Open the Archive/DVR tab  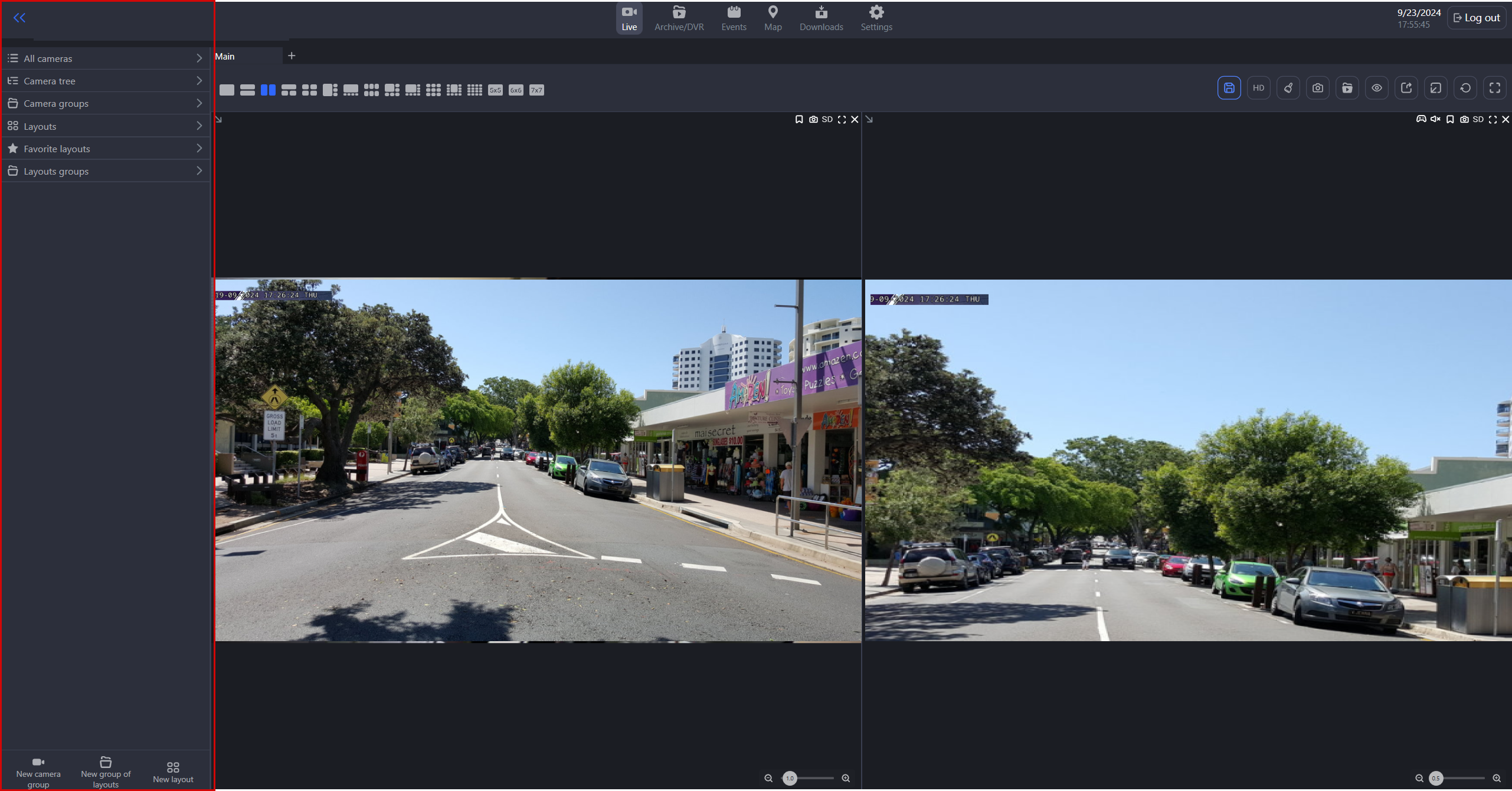pyautogui.click(x=679, y=18)
